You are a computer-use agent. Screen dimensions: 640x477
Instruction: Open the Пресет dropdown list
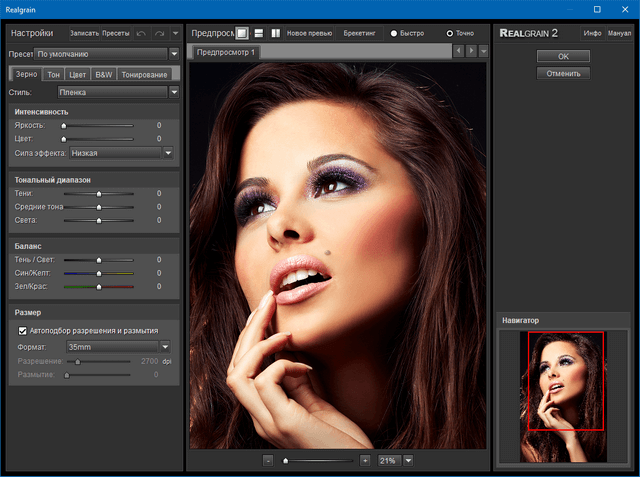174,53
